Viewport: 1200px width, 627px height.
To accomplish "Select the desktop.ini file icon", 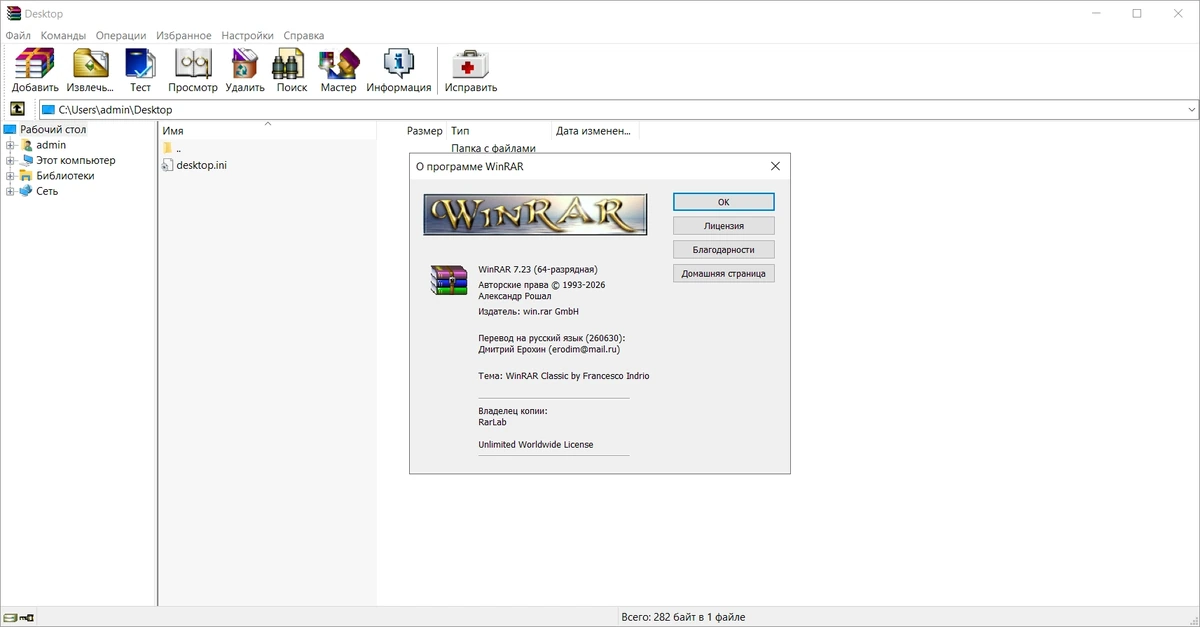I will click(167, 165).
